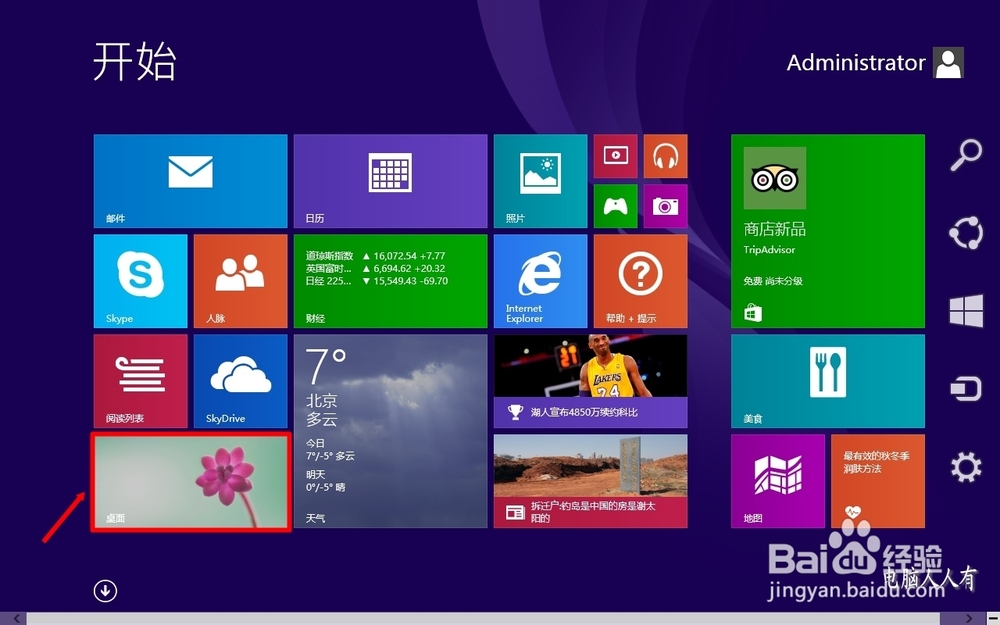Open the Settings charm gear icon

click(965, 466)
